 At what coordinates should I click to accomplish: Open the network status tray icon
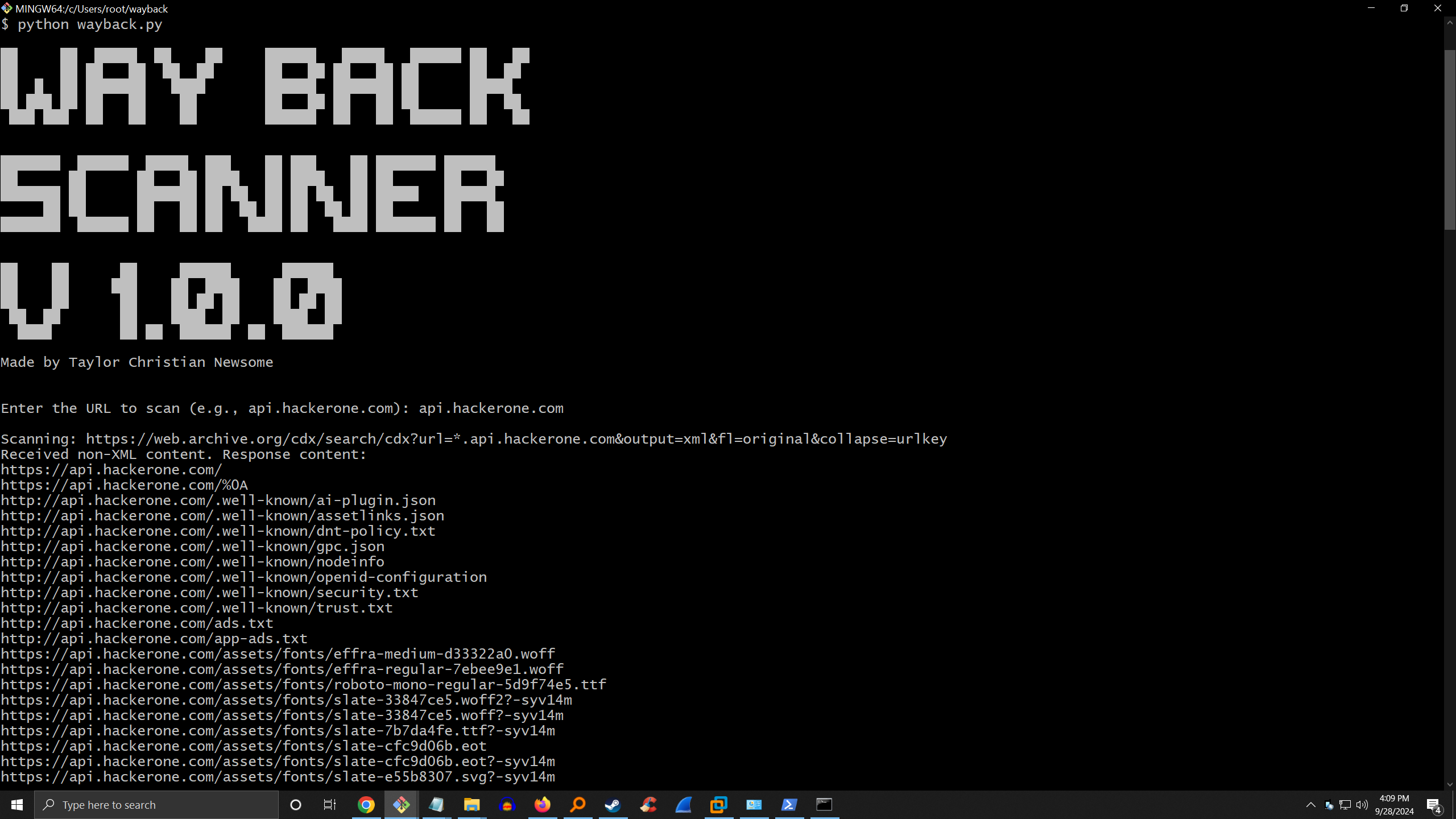coord(1345,805)
